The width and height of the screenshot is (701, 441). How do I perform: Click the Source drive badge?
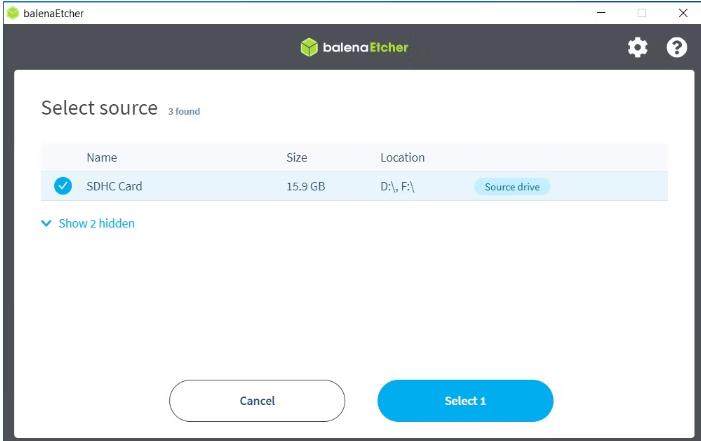(512, 187)
